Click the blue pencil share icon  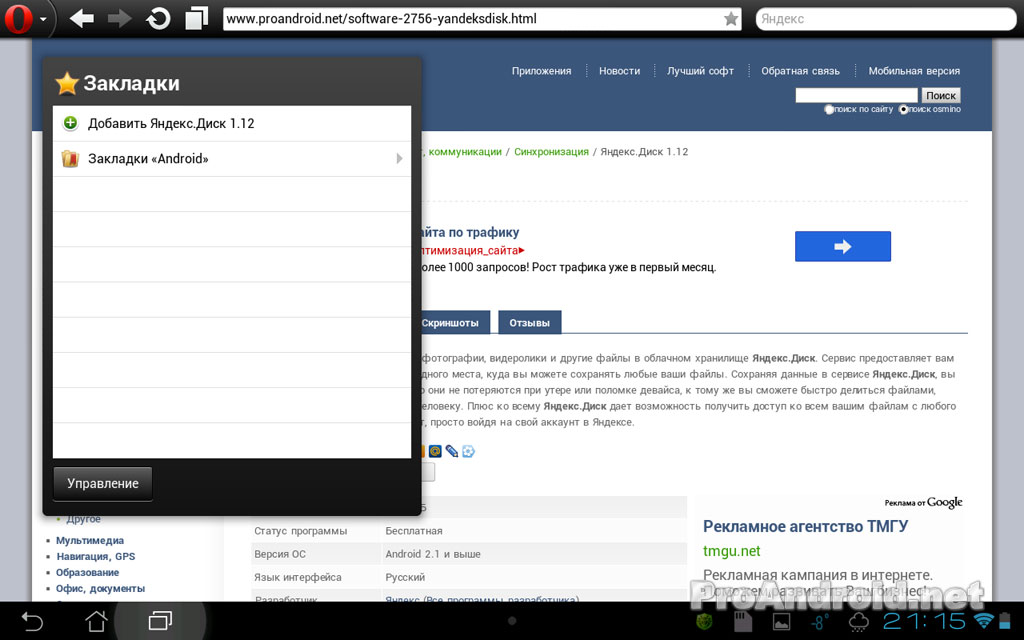click(x=452, y=451)
